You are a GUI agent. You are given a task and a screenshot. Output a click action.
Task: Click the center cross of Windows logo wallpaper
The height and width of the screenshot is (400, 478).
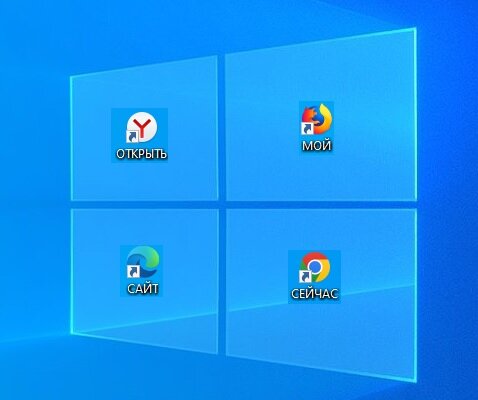[x=222, y=204]
